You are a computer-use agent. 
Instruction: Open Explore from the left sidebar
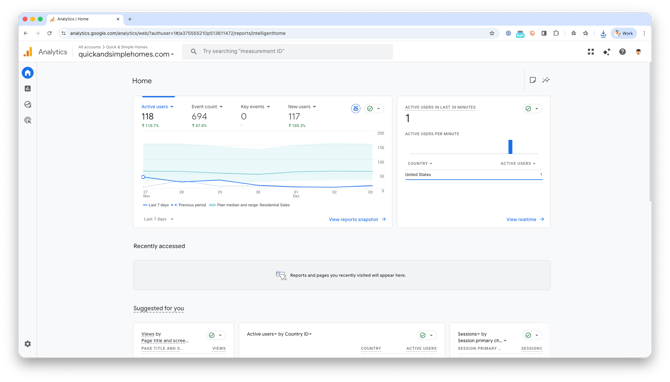(x=28, y=104)
